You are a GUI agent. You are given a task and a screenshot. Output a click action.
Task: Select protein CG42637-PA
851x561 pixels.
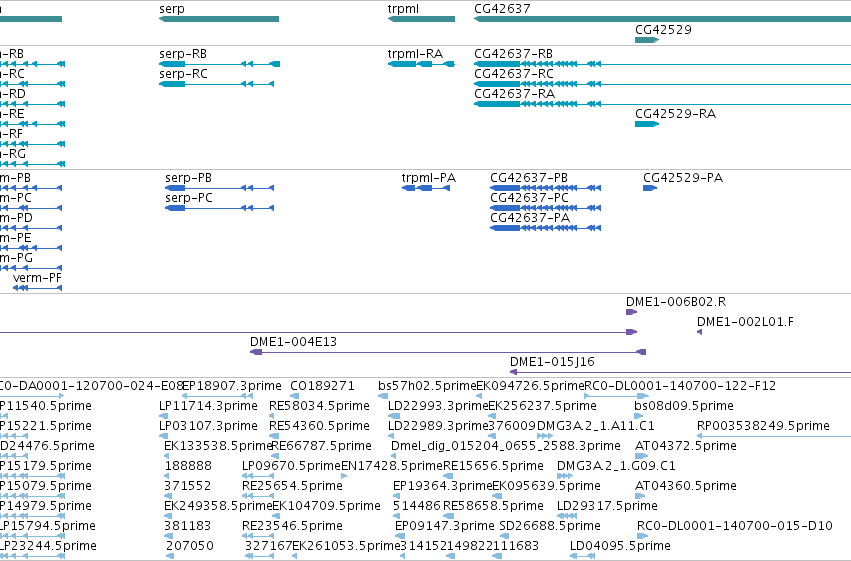(545, 228)
